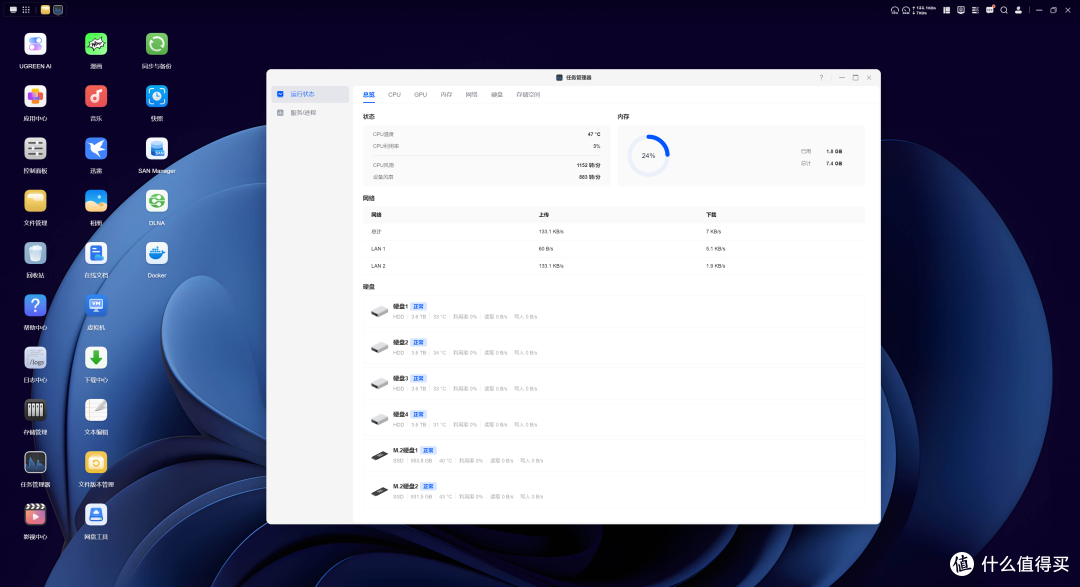Screen dimensions: 1080x587
Task: Click the show desktop icon in top bar
Action: 13,10
